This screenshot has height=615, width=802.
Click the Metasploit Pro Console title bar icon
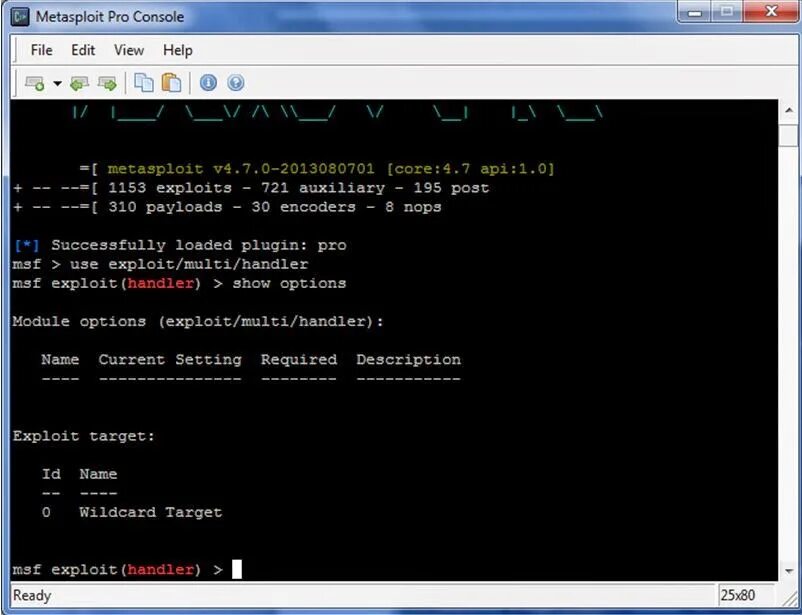click(21, 17)
